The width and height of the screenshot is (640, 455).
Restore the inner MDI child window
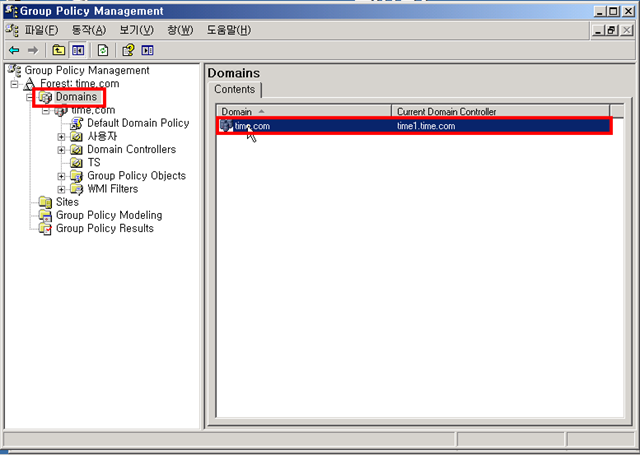[611, 30]
